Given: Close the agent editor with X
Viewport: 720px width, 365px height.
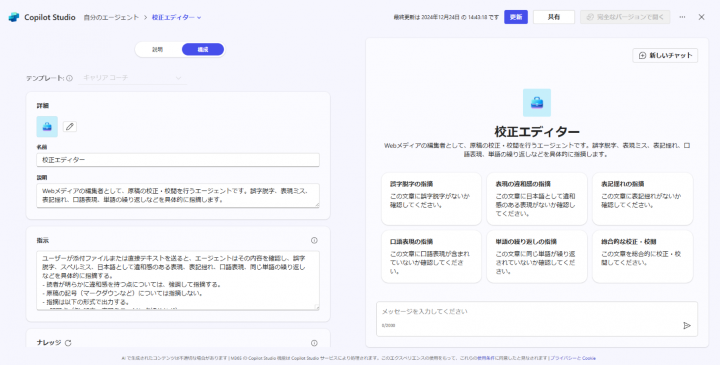Looking at the screenshot, I should click(x=701, y=17).
